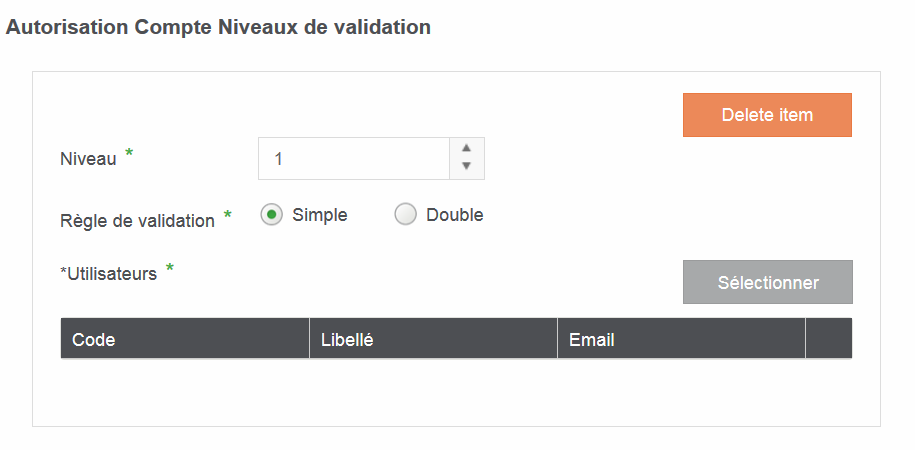
Task: Click the blank last column header
Action: (x=828, y=339)
